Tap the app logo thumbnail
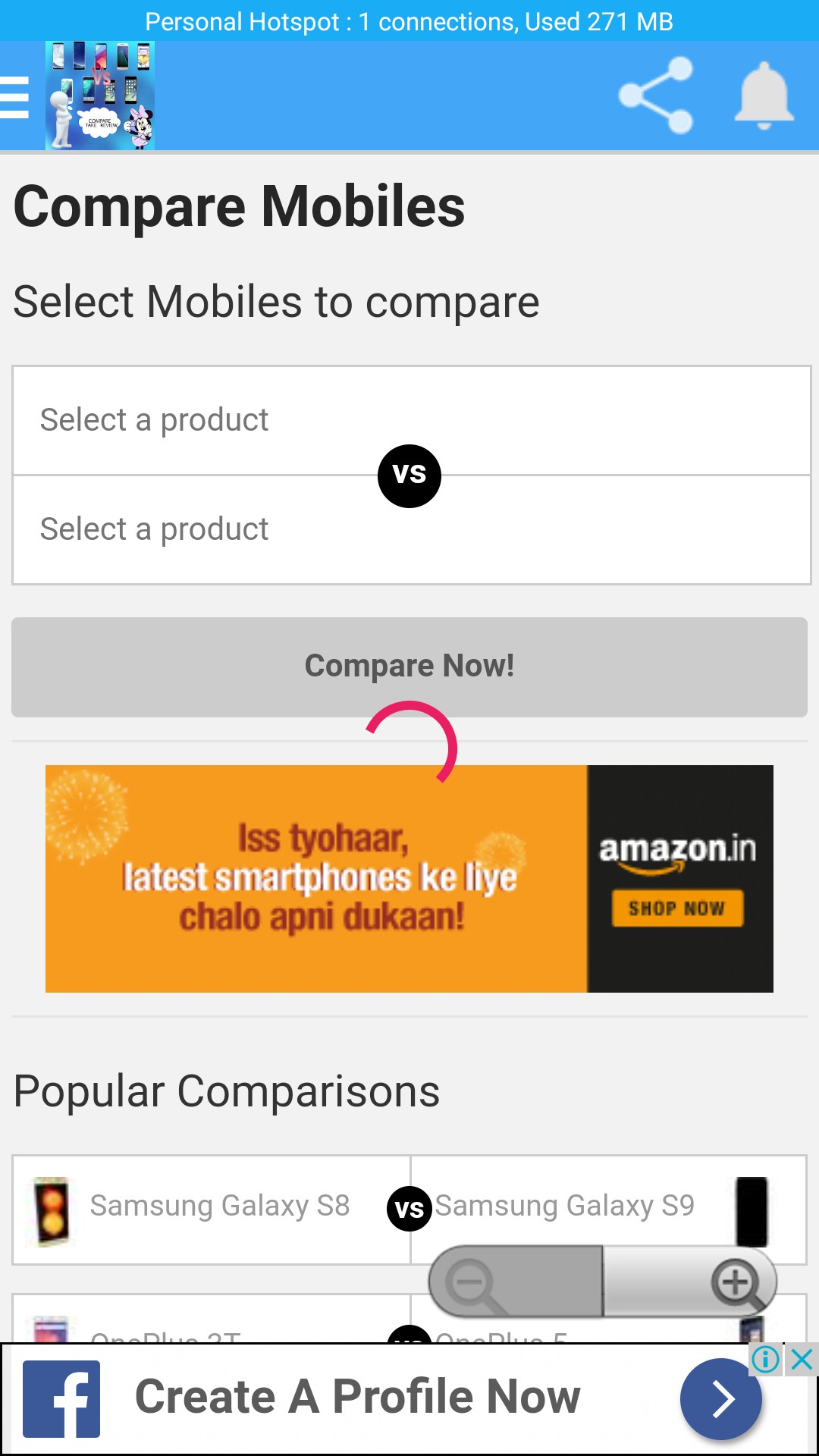This screenshot has height=1456, width=819. [x=100, y=96]
